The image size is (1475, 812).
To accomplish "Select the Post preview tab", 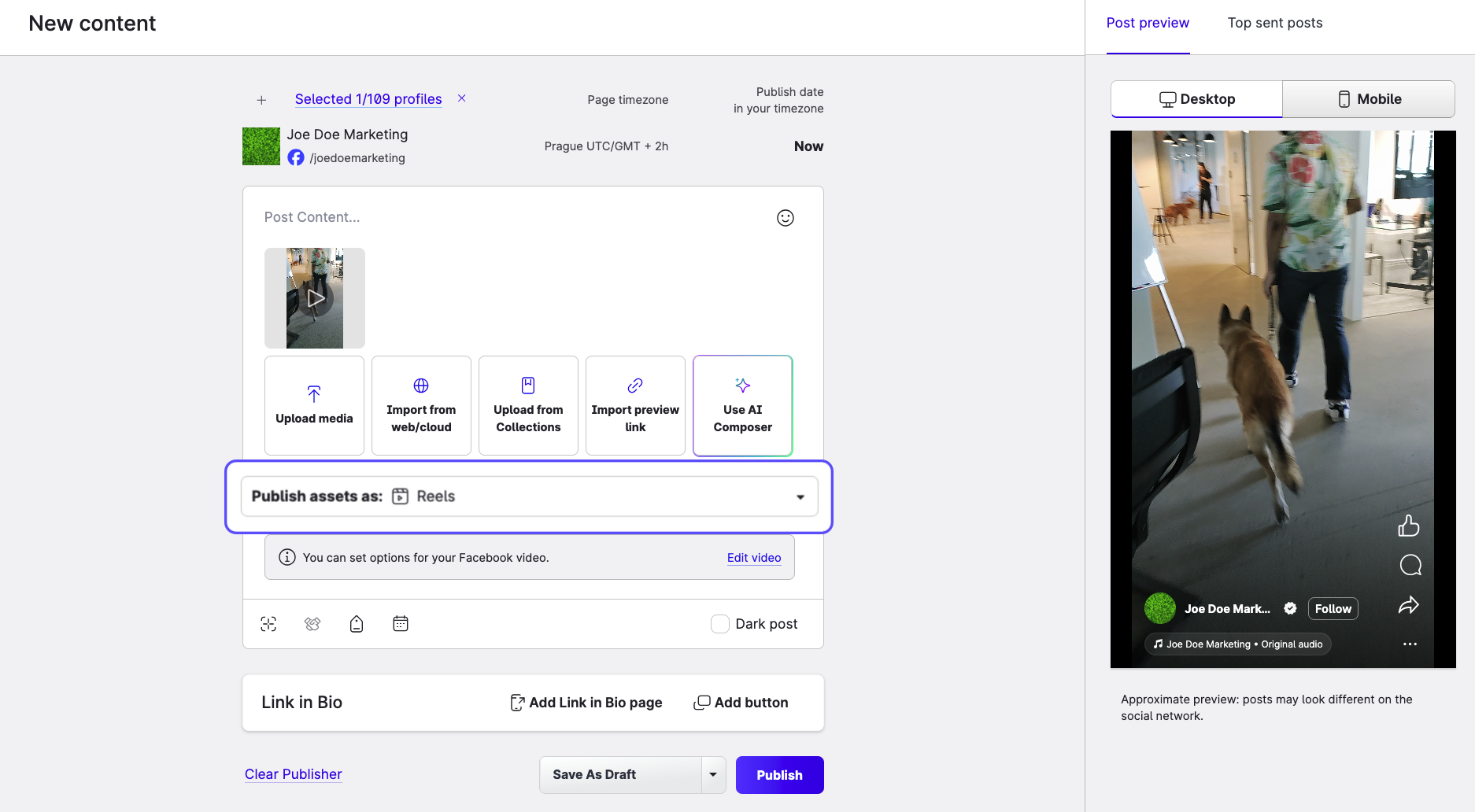I will tap(1147, 23).
